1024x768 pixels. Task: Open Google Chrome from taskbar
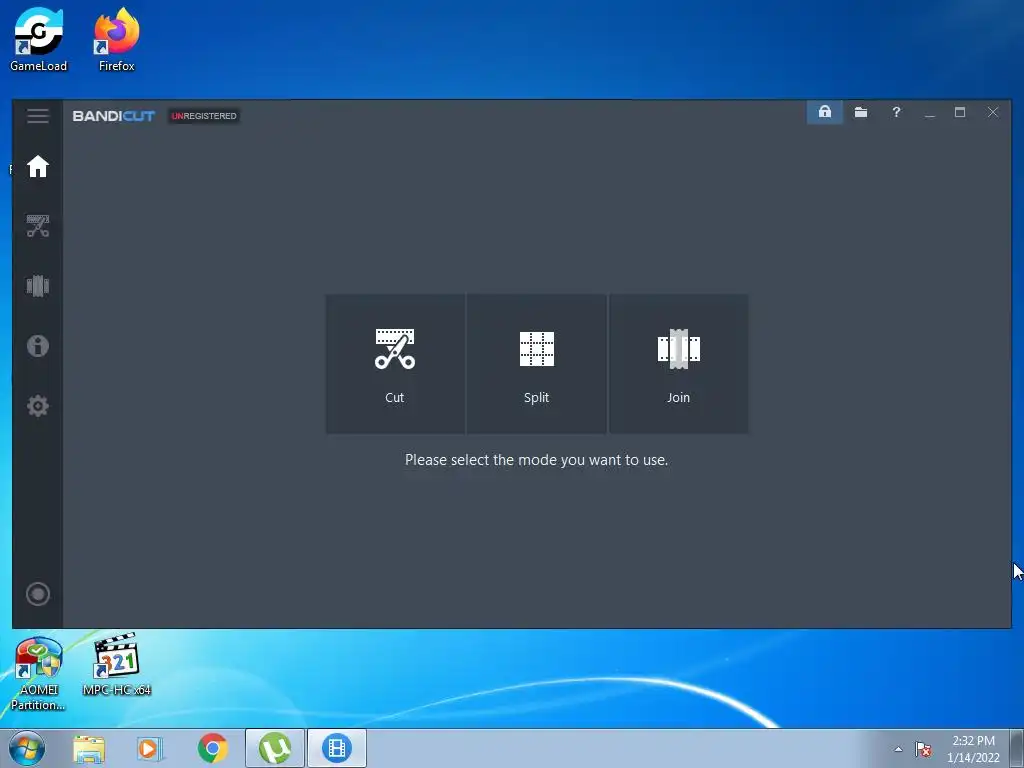click(x=212, y=748)
